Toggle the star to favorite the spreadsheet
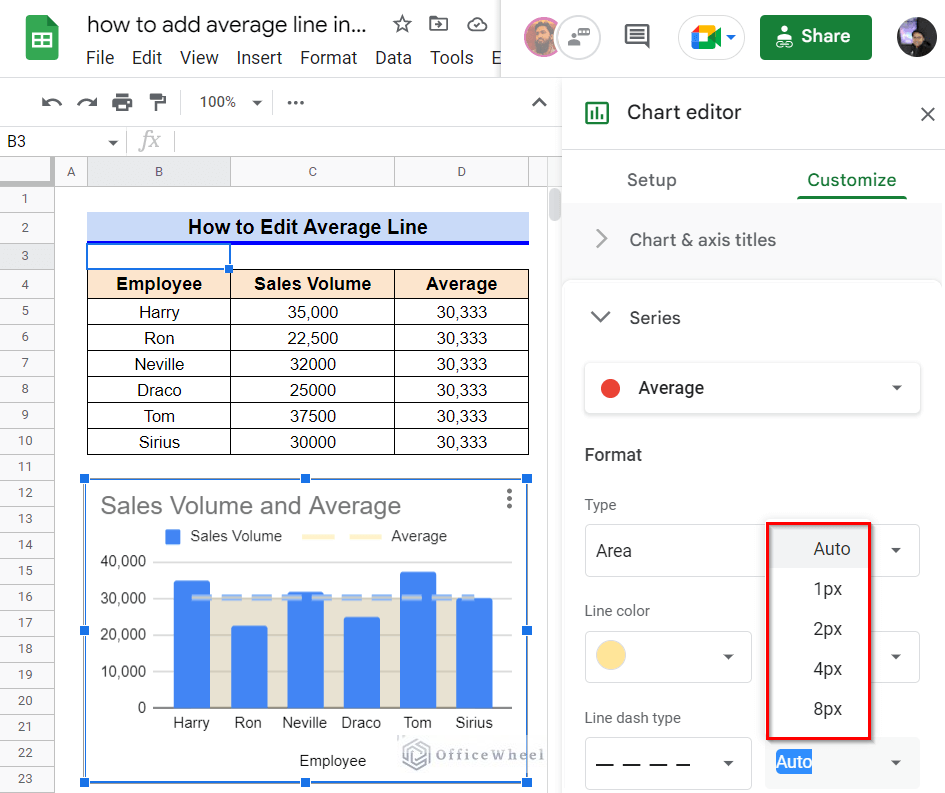The width and height of the screenshot is (945, 793). 400,25
